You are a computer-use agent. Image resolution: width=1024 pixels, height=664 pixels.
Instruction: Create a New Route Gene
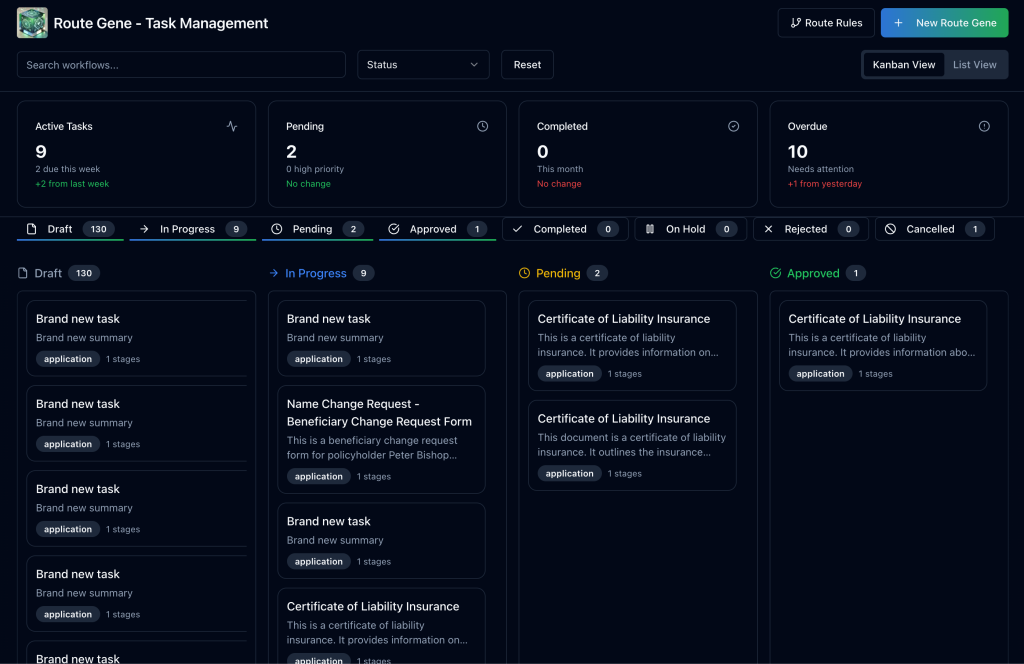tap(944, 23)
